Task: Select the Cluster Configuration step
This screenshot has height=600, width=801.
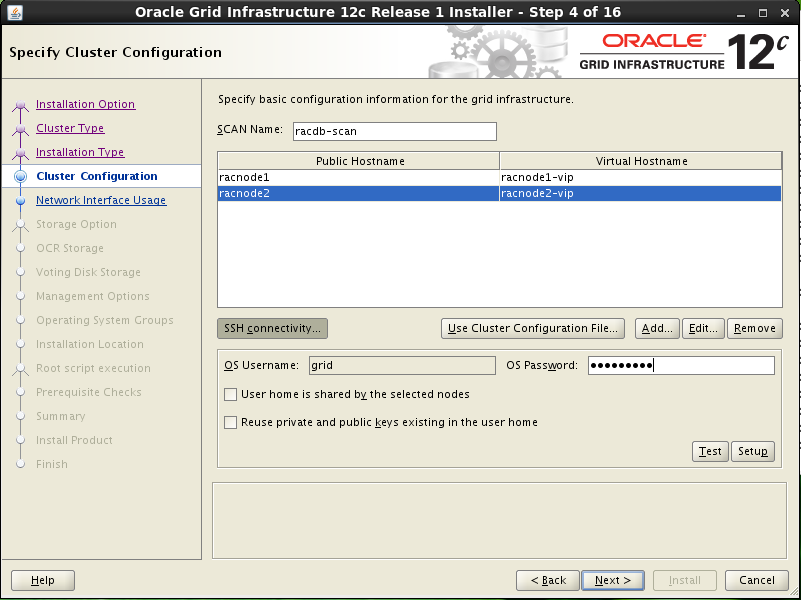Action: (97, 176)
